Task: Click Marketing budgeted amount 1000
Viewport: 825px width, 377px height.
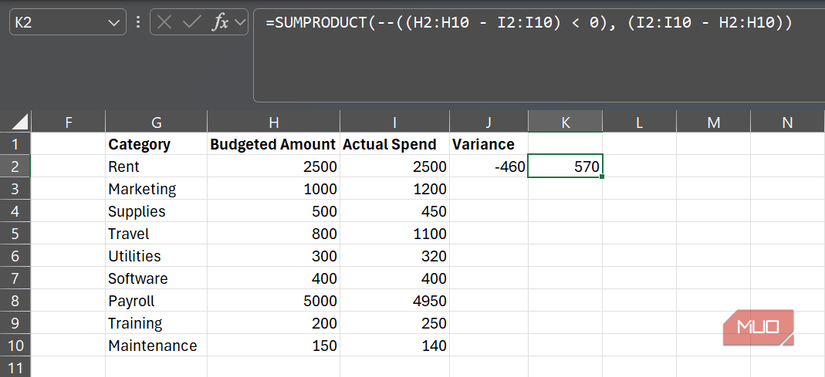Action: (x=274, y=189)
